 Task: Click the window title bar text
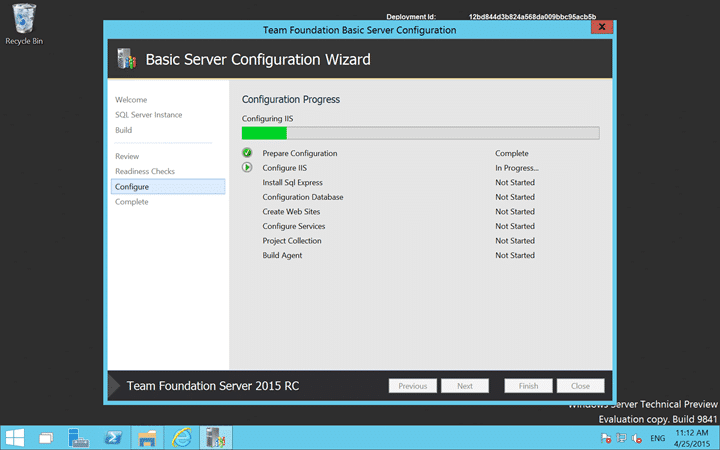[360, 30]
